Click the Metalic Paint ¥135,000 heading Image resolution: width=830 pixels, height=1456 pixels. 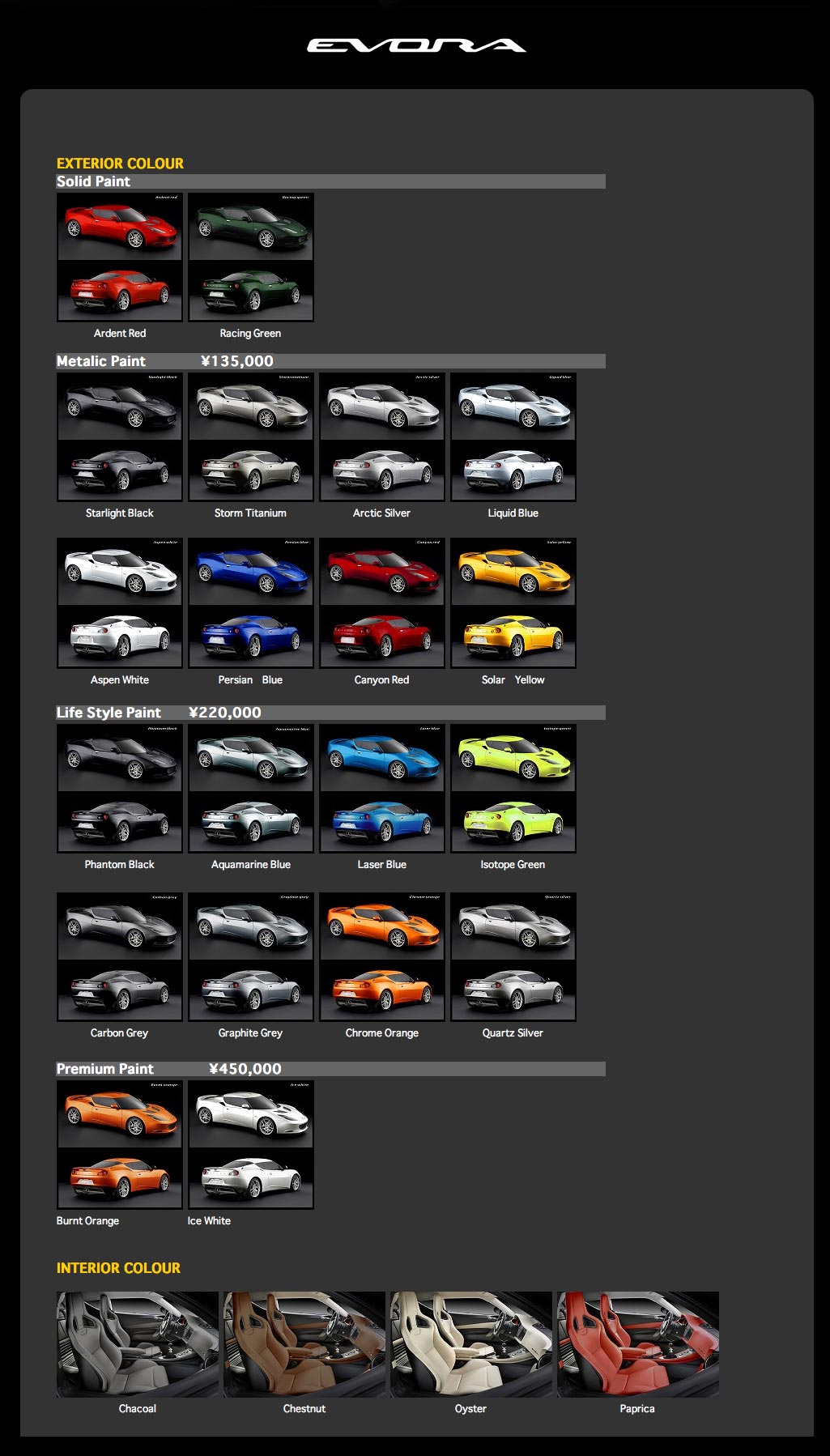click(x=330, y=361)
